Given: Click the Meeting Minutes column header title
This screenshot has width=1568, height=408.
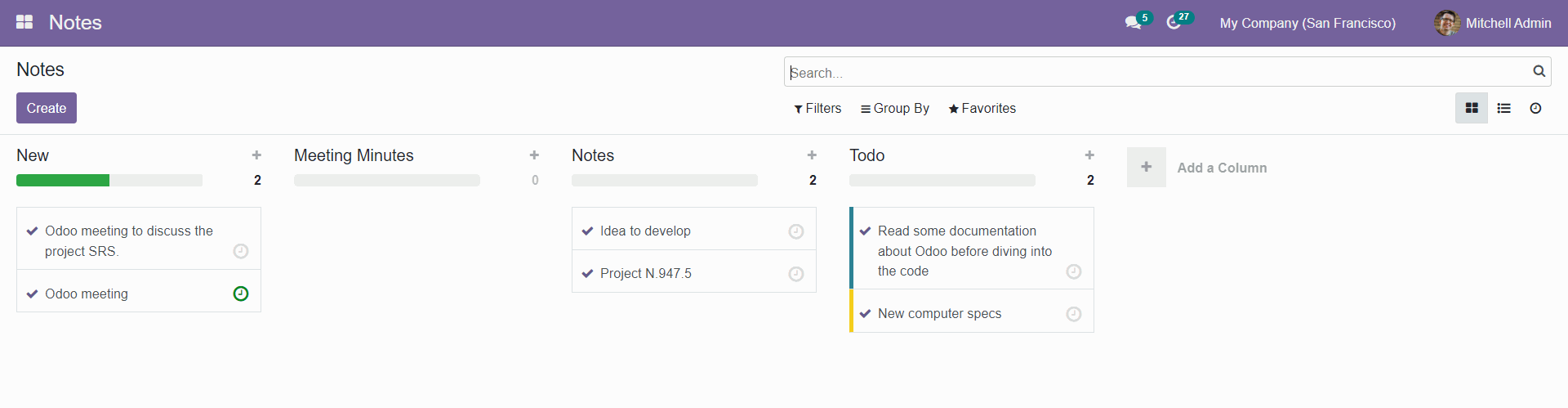Looking at the screenshot, I should 354,155.
